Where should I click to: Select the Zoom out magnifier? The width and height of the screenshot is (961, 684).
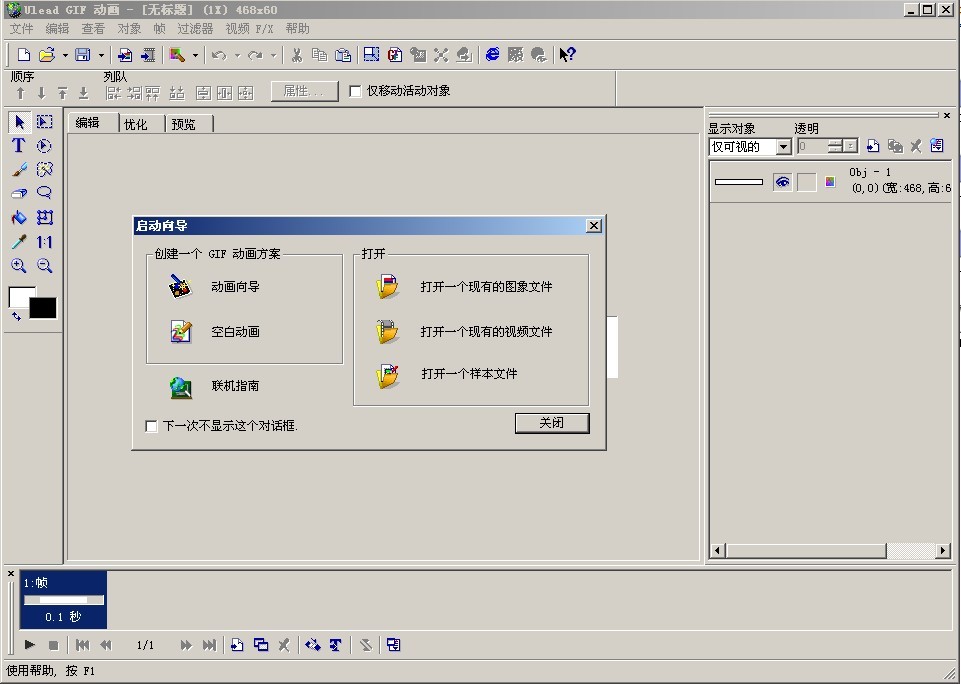(44, 265)
